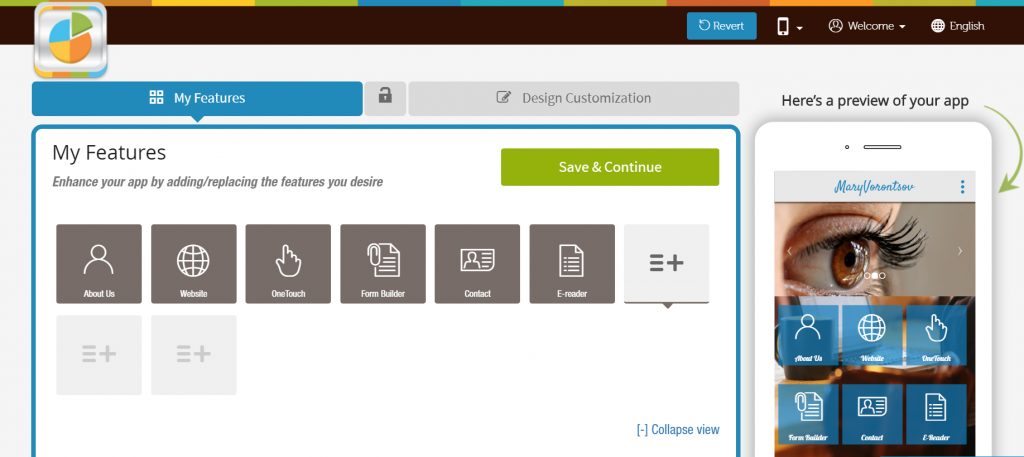Collapse the features view
The width and height of the screenshot is (1024, 457).
pyautogui.click(x=678, y=430)
